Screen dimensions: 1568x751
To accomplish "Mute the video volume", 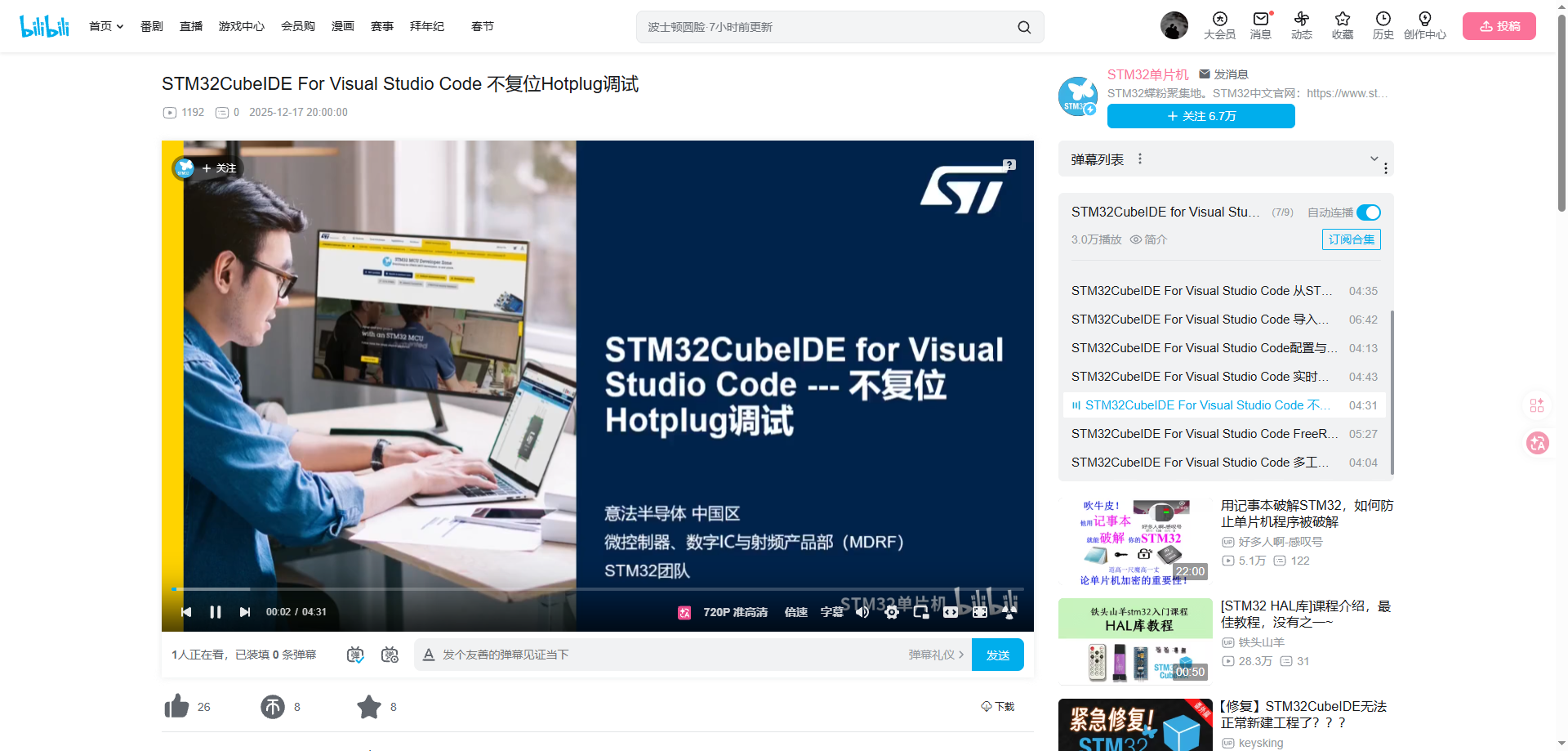I will [862, 612].
